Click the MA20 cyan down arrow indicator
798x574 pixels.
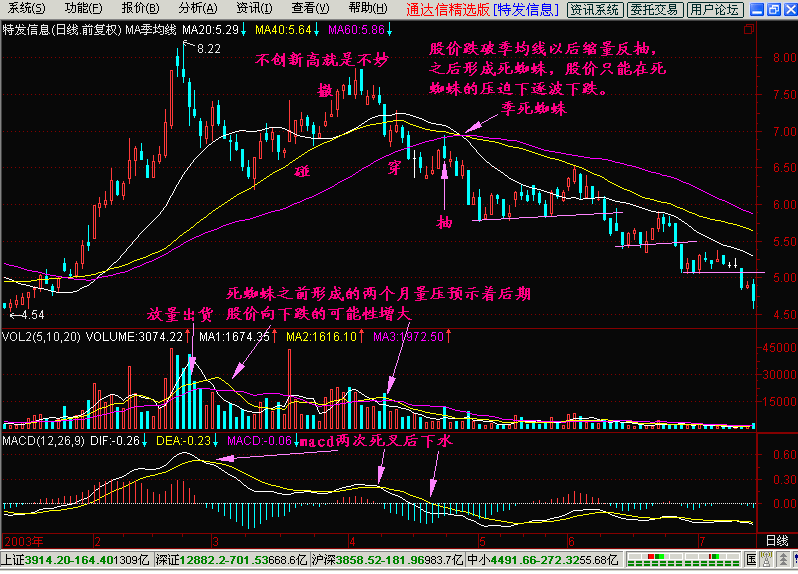click(x=244, y=32)
